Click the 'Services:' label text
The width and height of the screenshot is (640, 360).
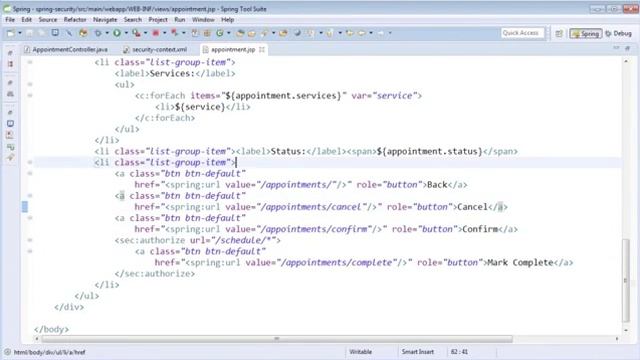(173, 73)
